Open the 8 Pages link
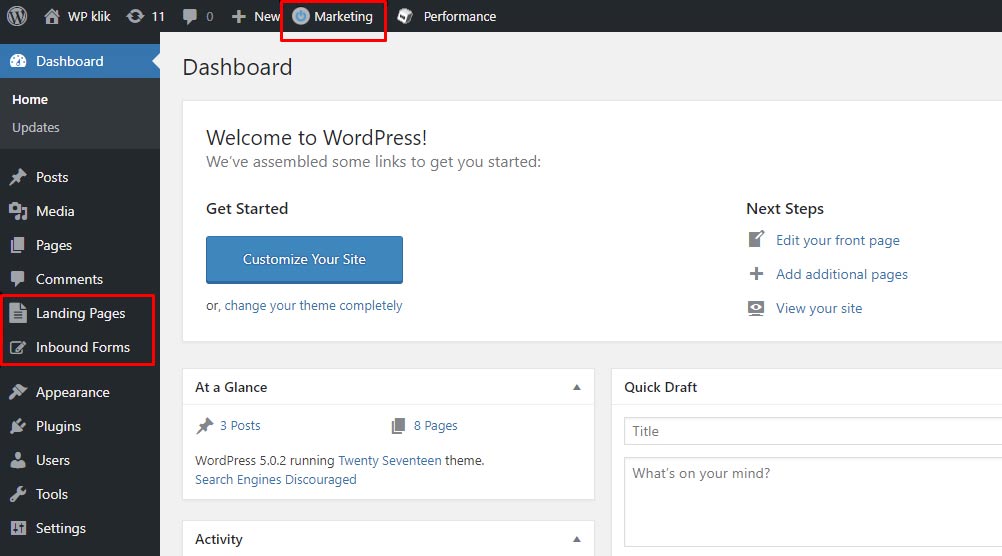Image resolution: width=1002 pixels, height=556 pixels. click(x=436, y=426)
